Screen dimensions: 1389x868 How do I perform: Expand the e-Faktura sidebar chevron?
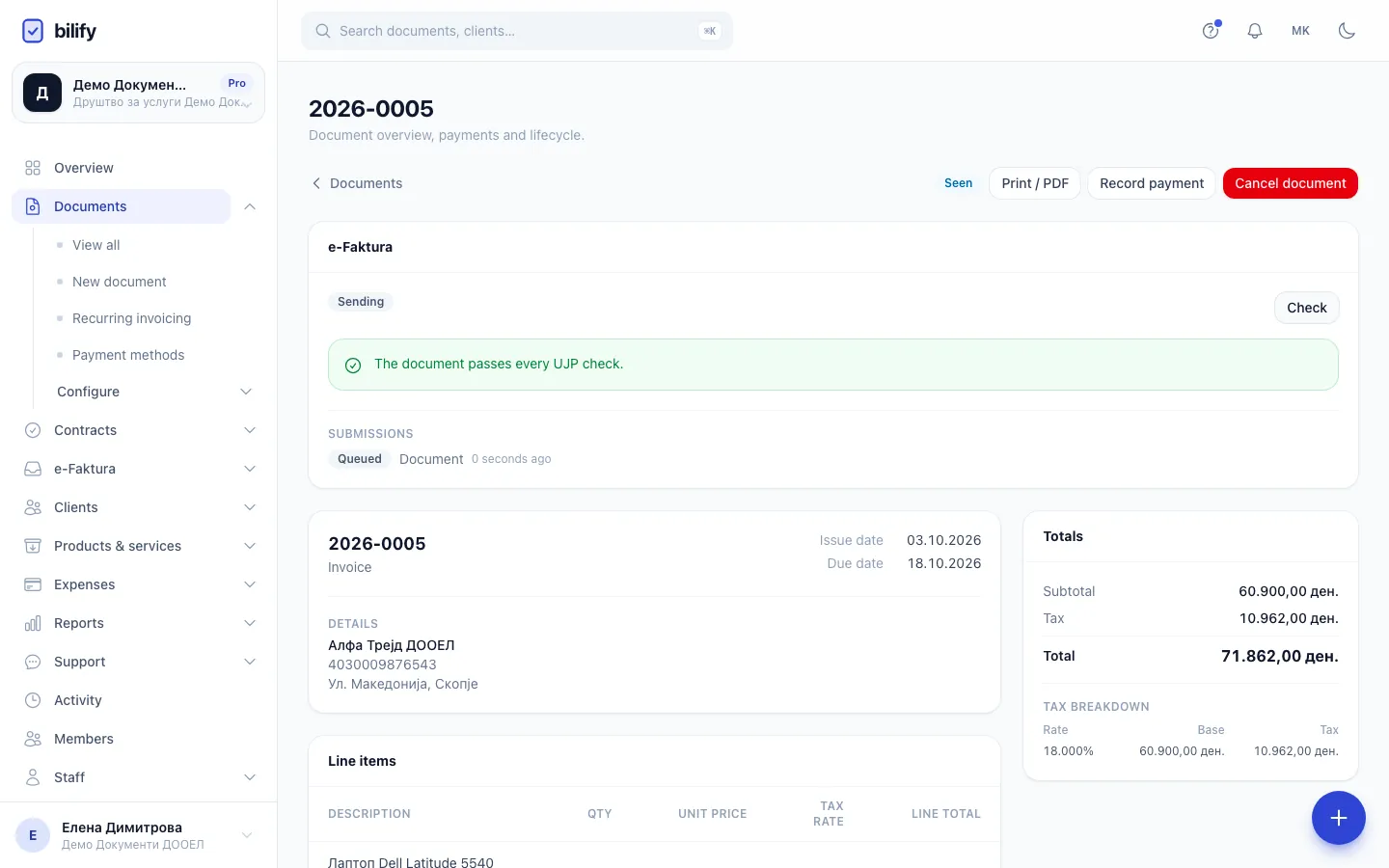(250, 469)
